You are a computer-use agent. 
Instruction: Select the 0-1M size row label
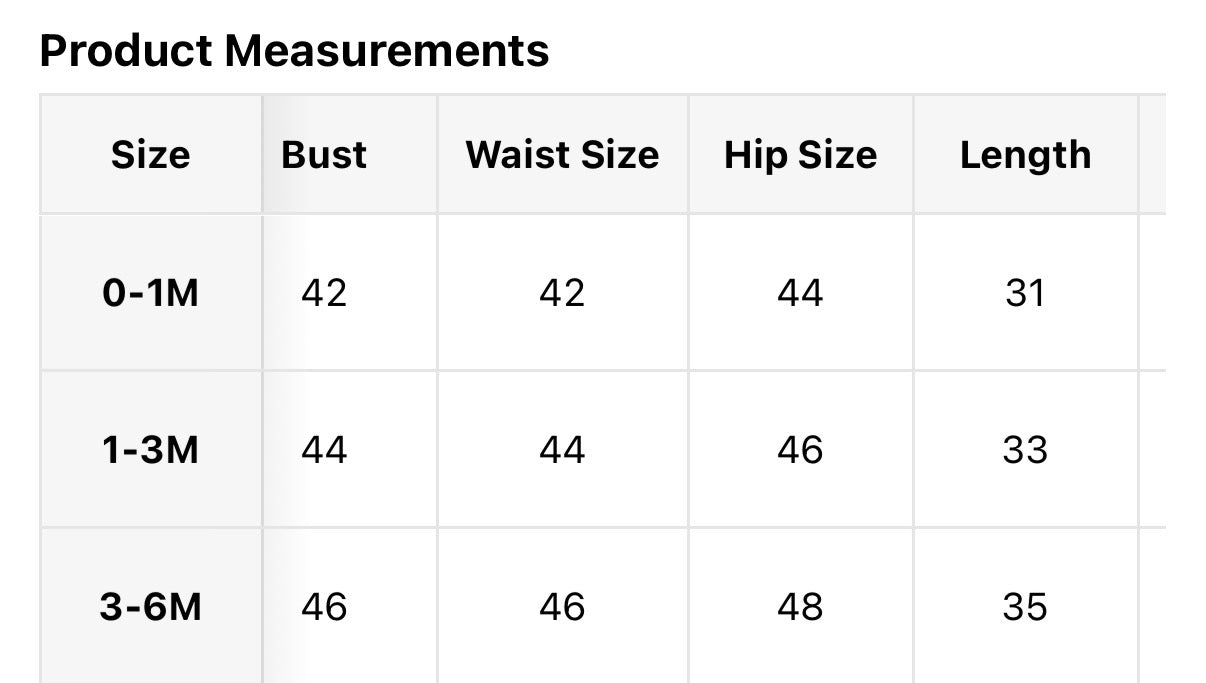(x=150, y=293)
